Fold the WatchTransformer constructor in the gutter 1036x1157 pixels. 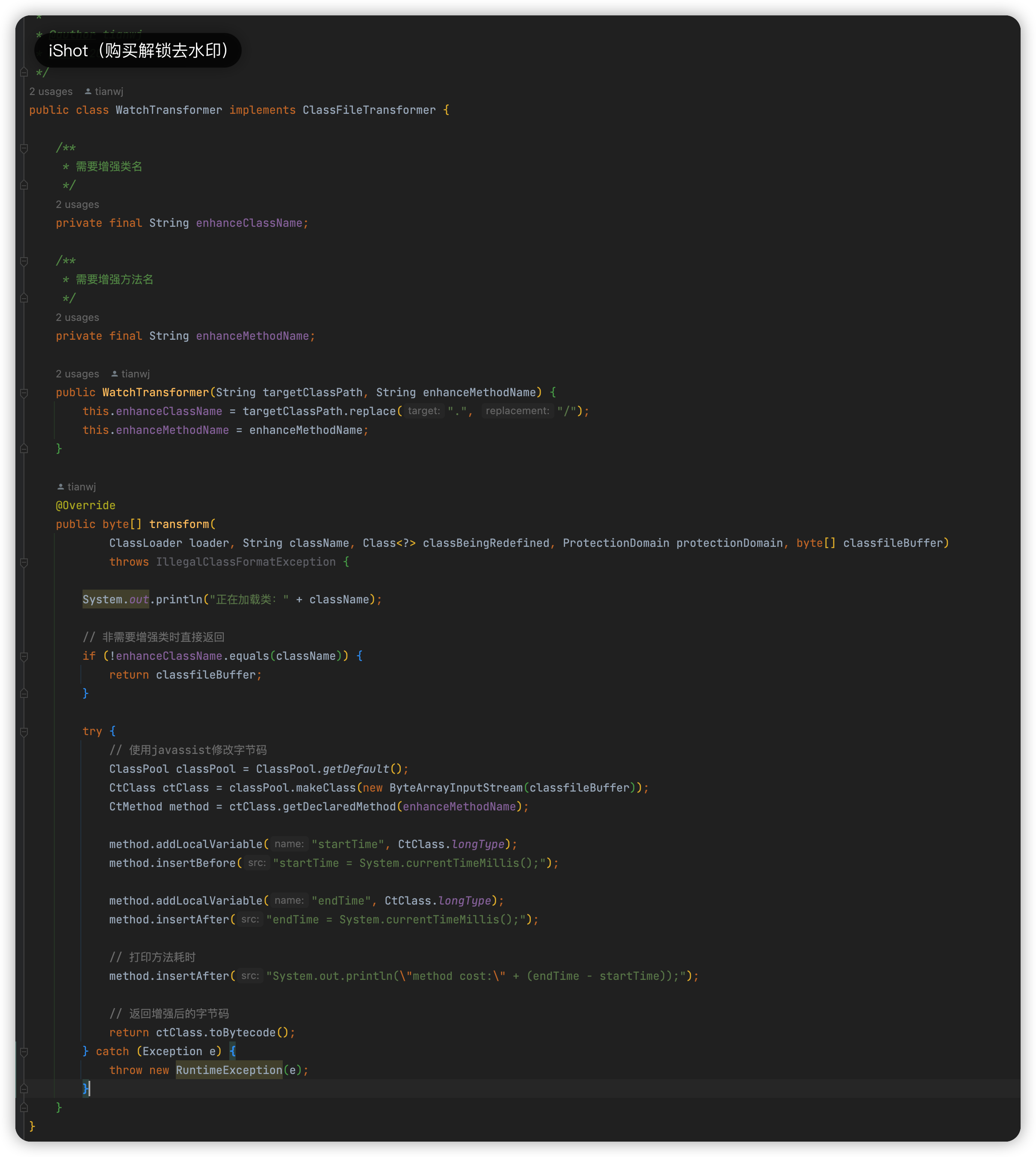pyautogui.click(x=24, y=393)
